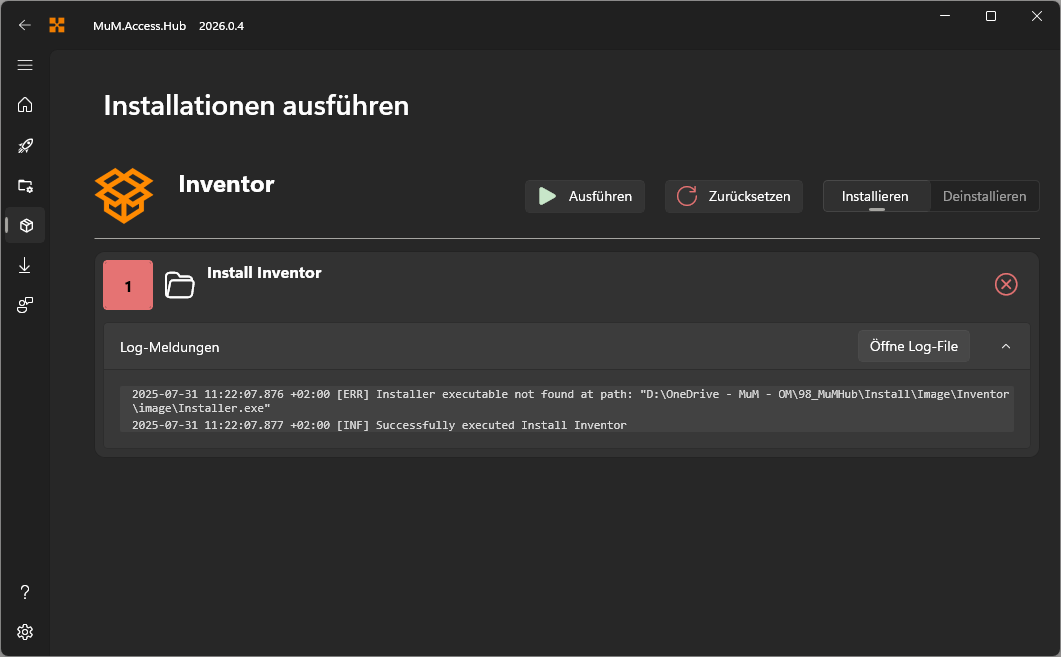Cancel the Install Inventor step
This screenshot has height=657, width=1061.
click(x=1006, y=284)
